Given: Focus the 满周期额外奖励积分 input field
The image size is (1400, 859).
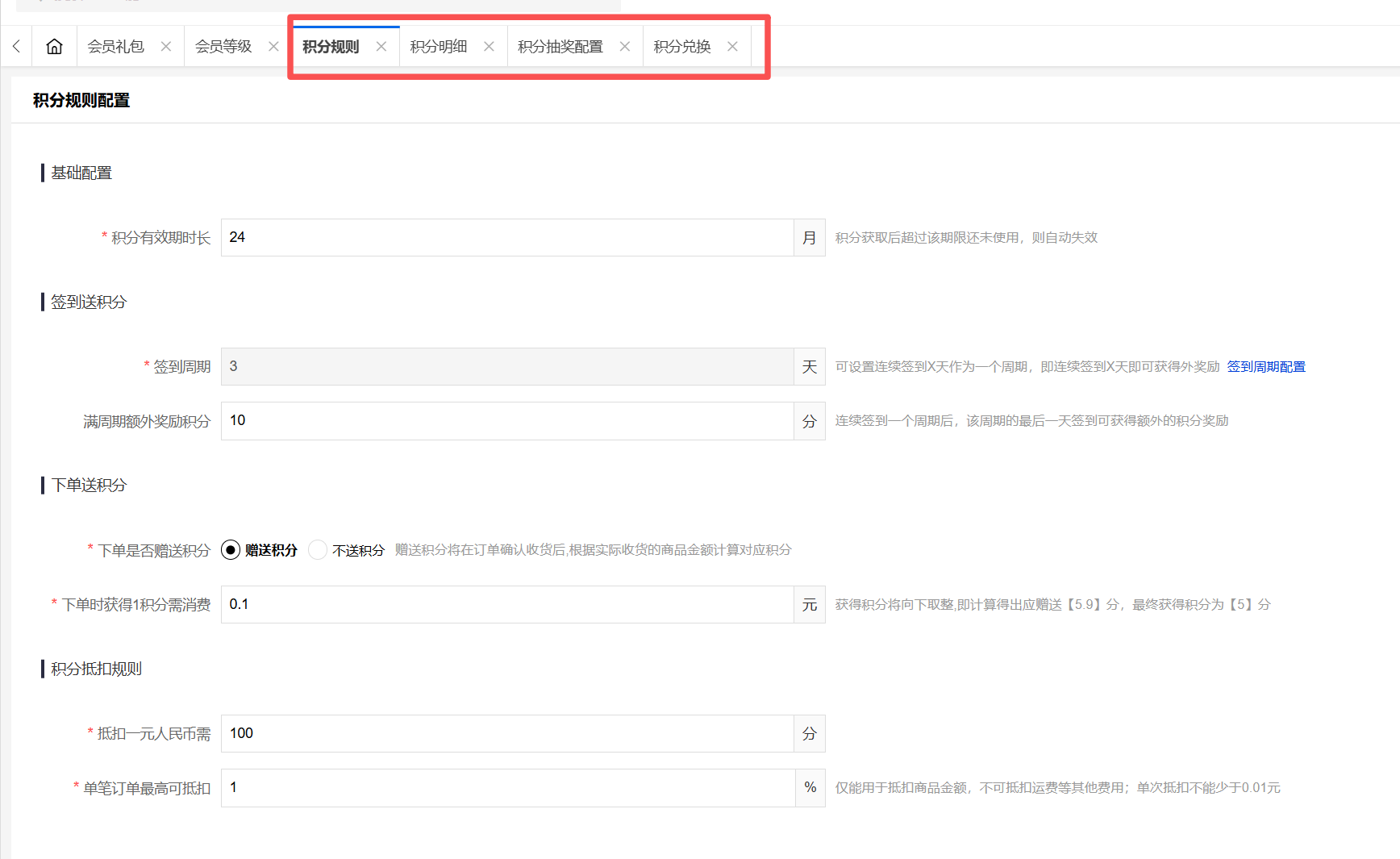Looking at the screenshot, I should pos(506,421).
